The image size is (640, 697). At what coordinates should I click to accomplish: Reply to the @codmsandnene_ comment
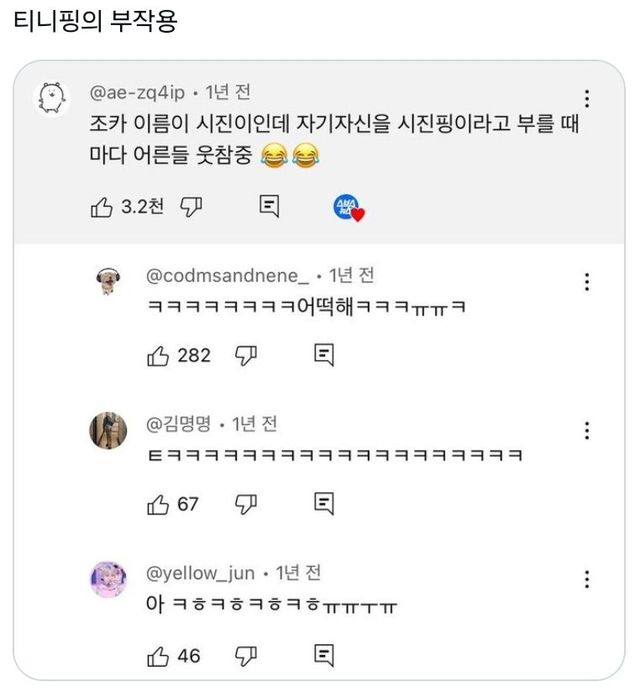click(324, 355)
